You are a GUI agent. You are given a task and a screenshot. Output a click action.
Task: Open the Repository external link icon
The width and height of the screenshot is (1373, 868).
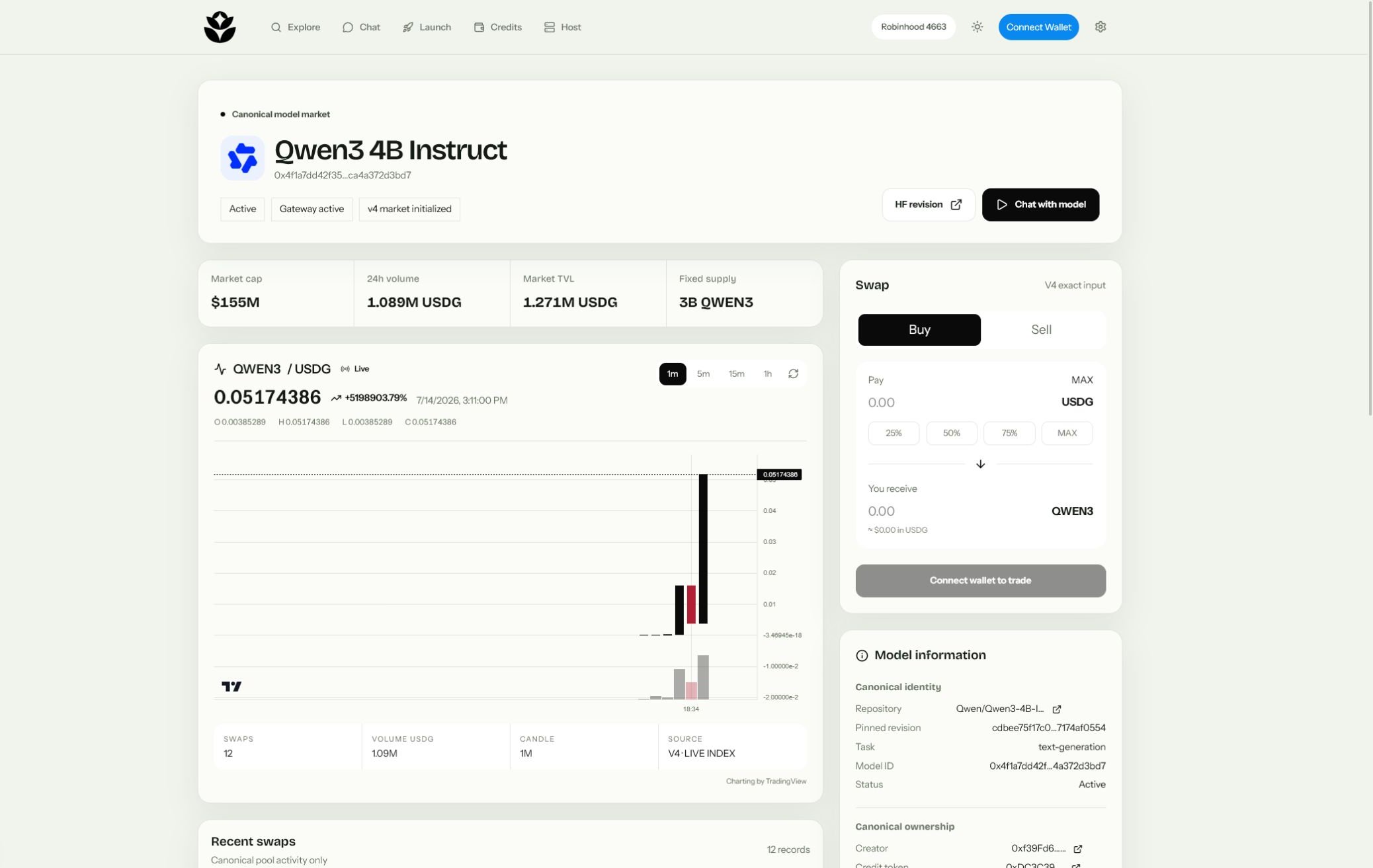click(x=1057, y=709)
